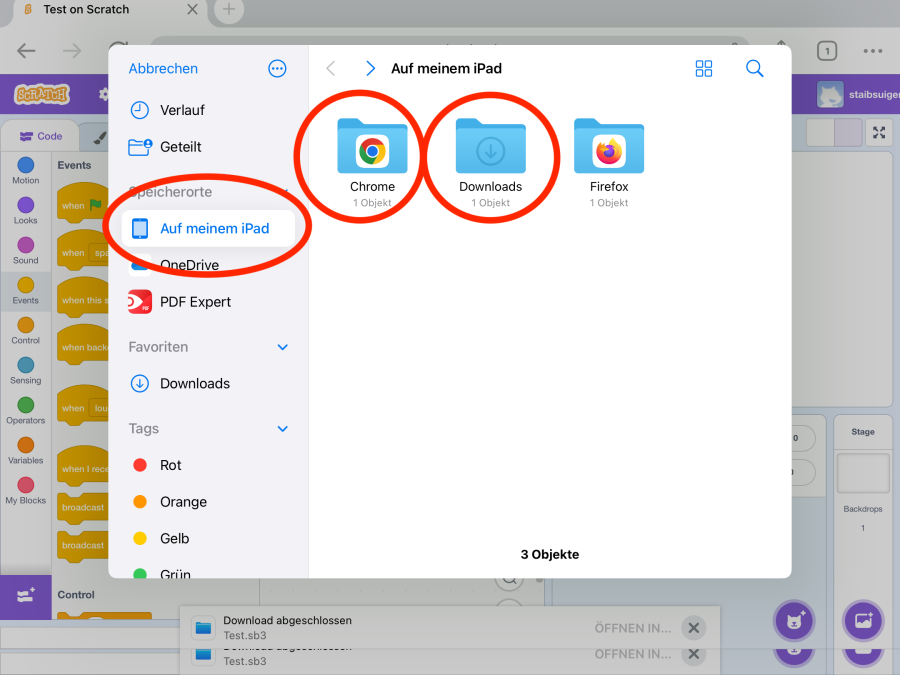
Task: Select the Rot color tag
Action: (170, 465)
